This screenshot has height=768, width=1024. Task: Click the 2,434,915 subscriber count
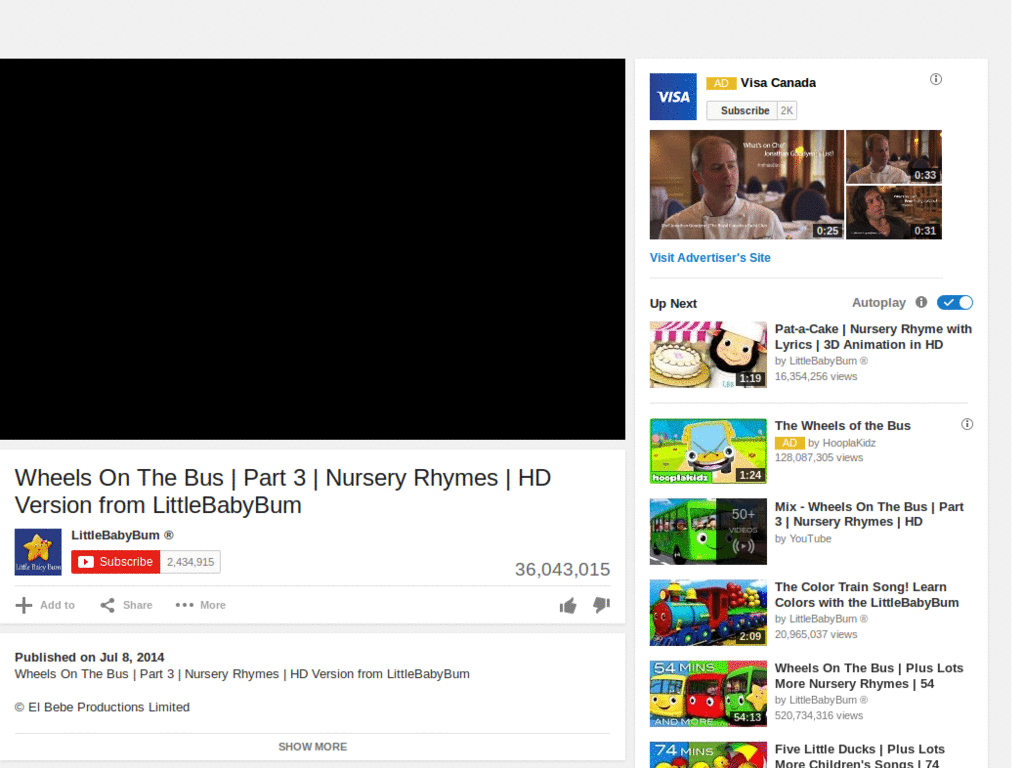[190, 562]
